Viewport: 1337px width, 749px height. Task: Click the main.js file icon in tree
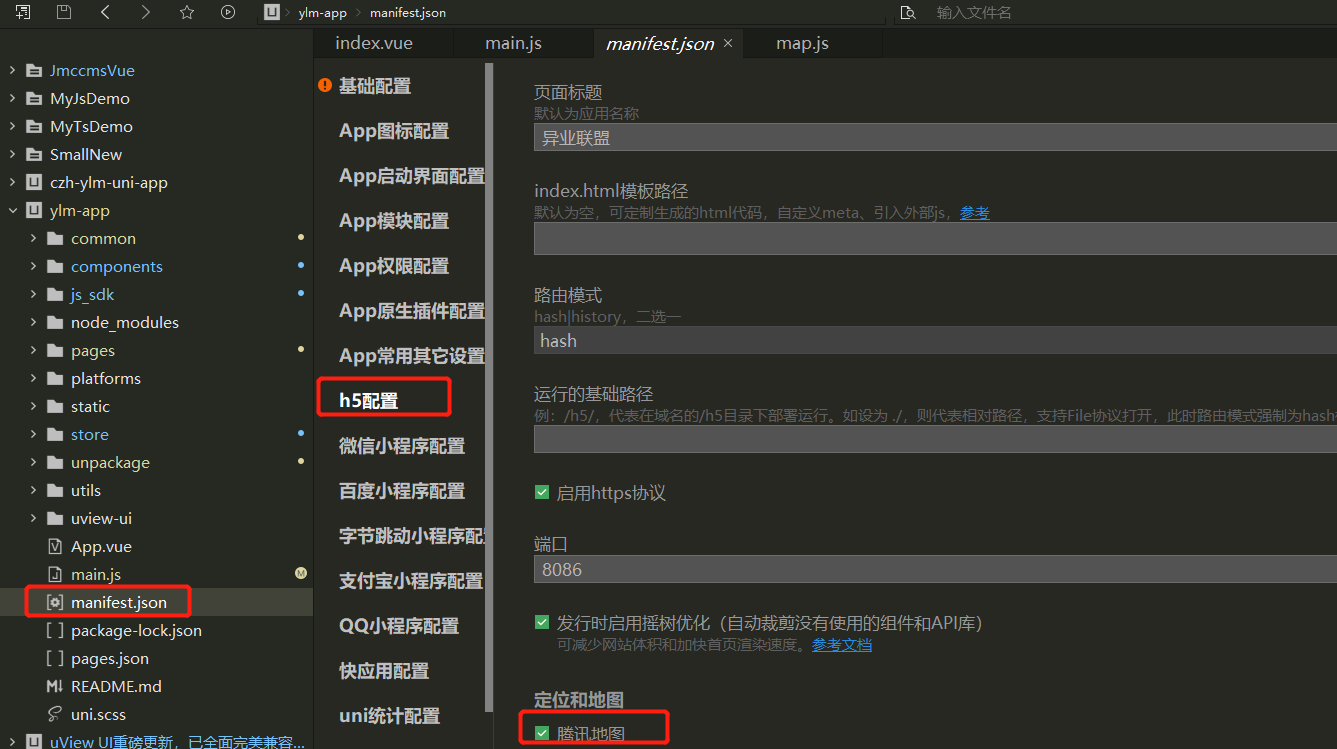coord(55,574)
